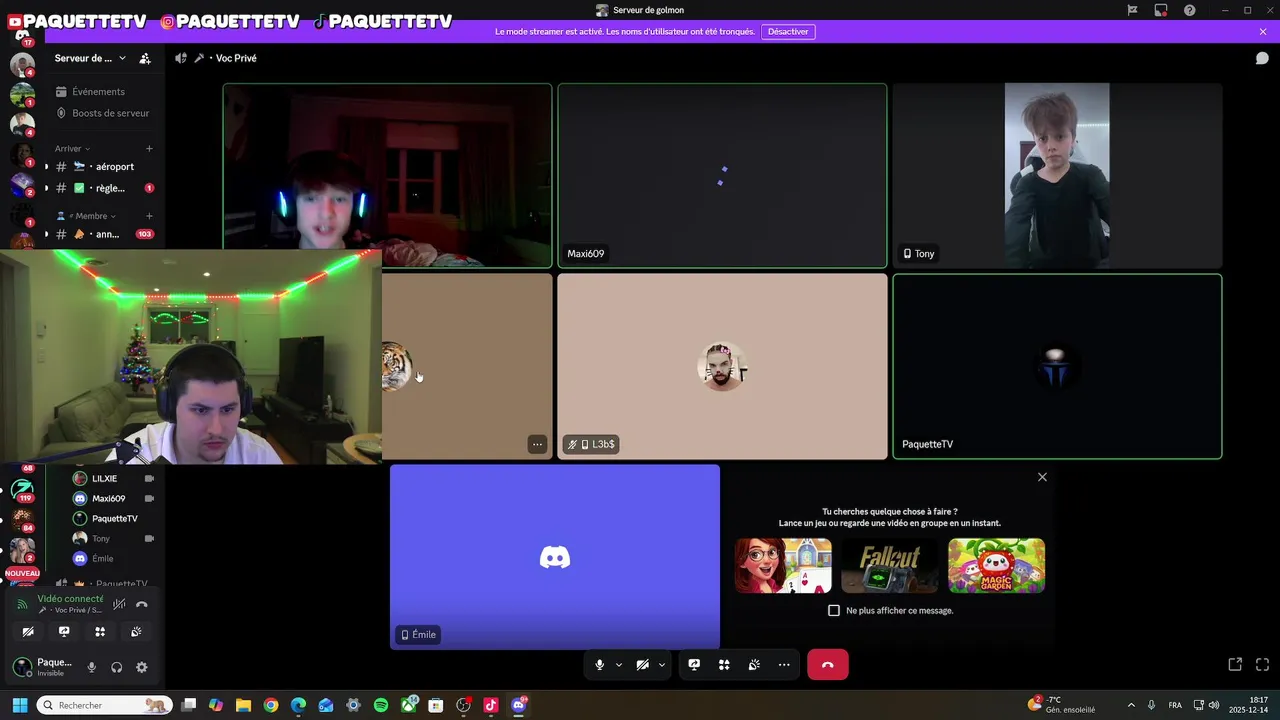Launch the Magic Garden activity thumbnail
The width and height of the screenshot is (1280, 720).
click(x=996, y=565)
